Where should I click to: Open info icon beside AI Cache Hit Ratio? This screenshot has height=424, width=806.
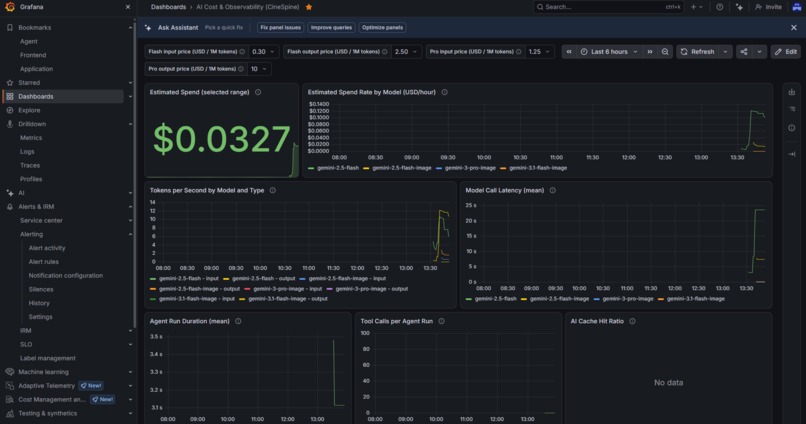632,321
